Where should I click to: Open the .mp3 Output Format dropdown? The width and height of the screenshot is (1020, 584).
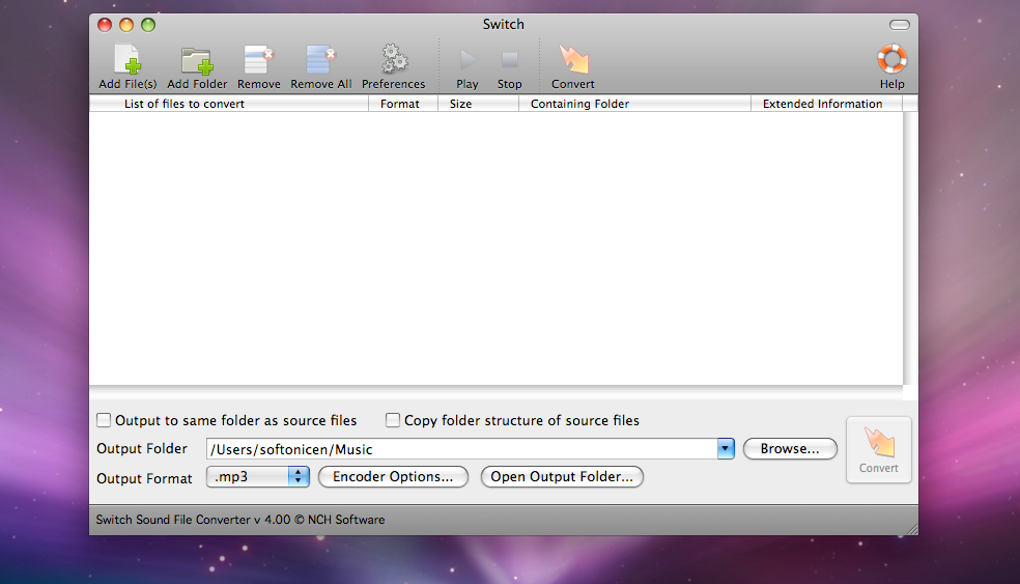tap(258, 477)
